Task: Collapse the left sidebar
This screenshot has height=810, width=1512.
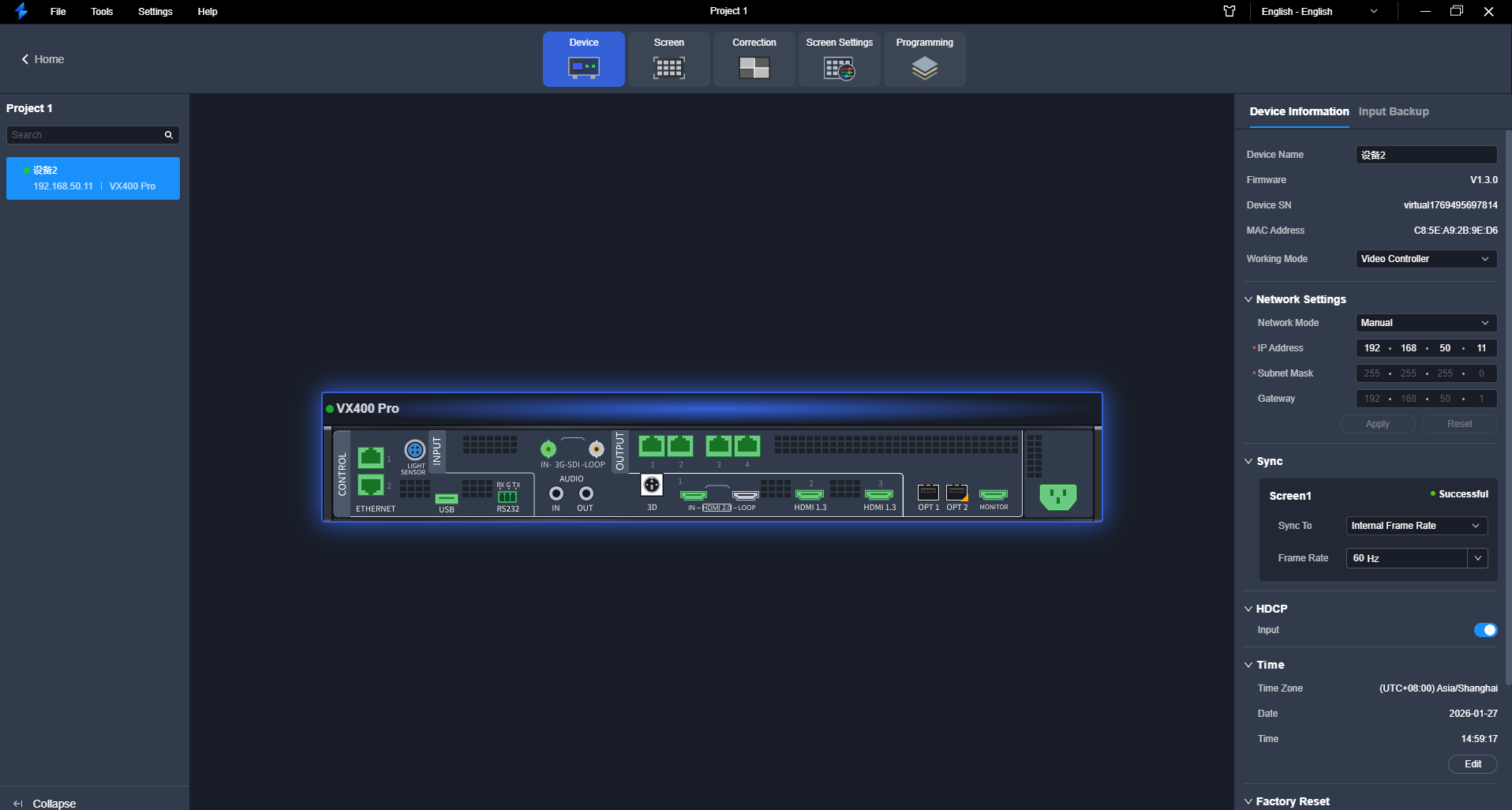Action: 45,803
